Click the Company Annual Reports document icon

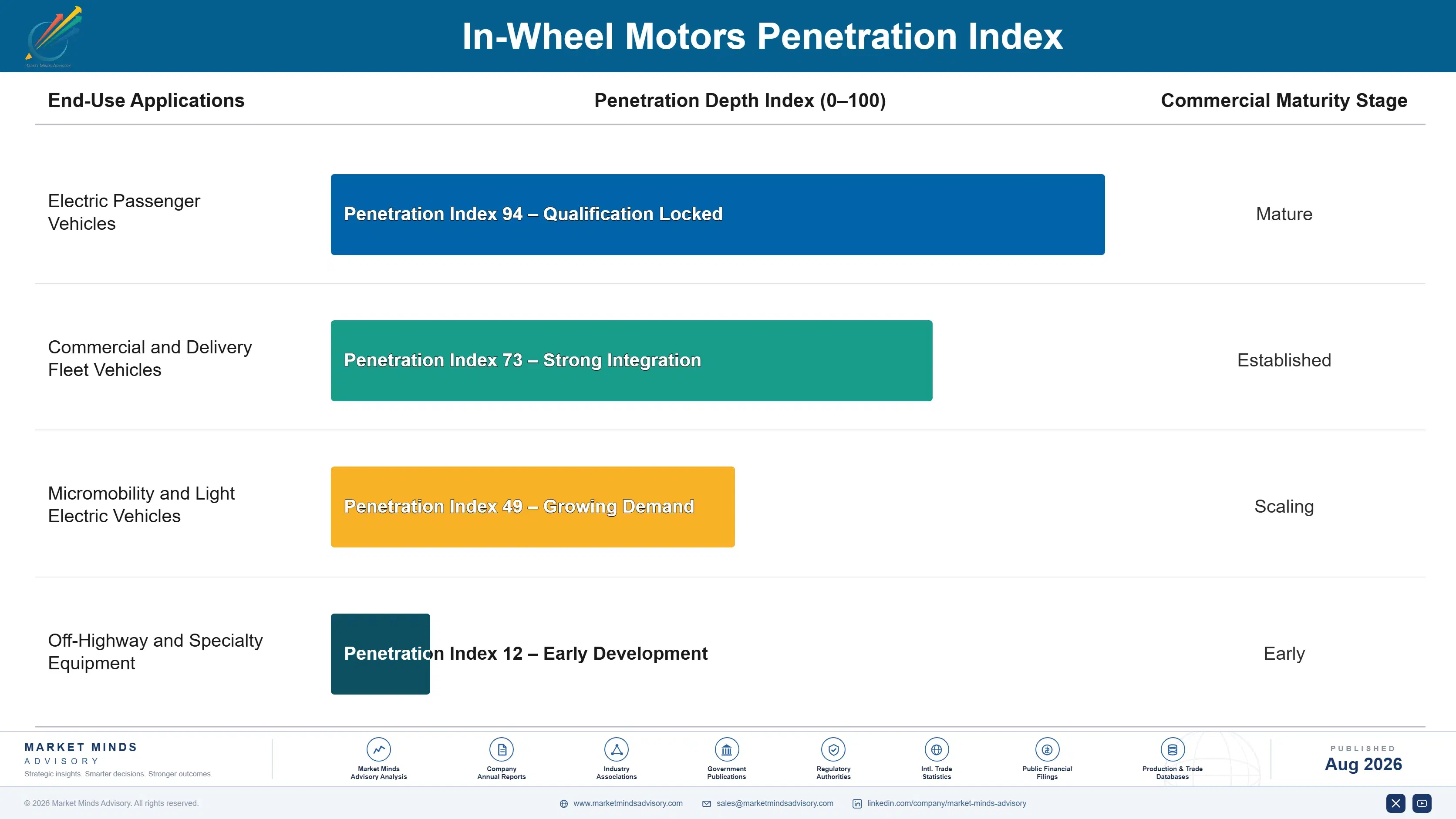(501, 749)
